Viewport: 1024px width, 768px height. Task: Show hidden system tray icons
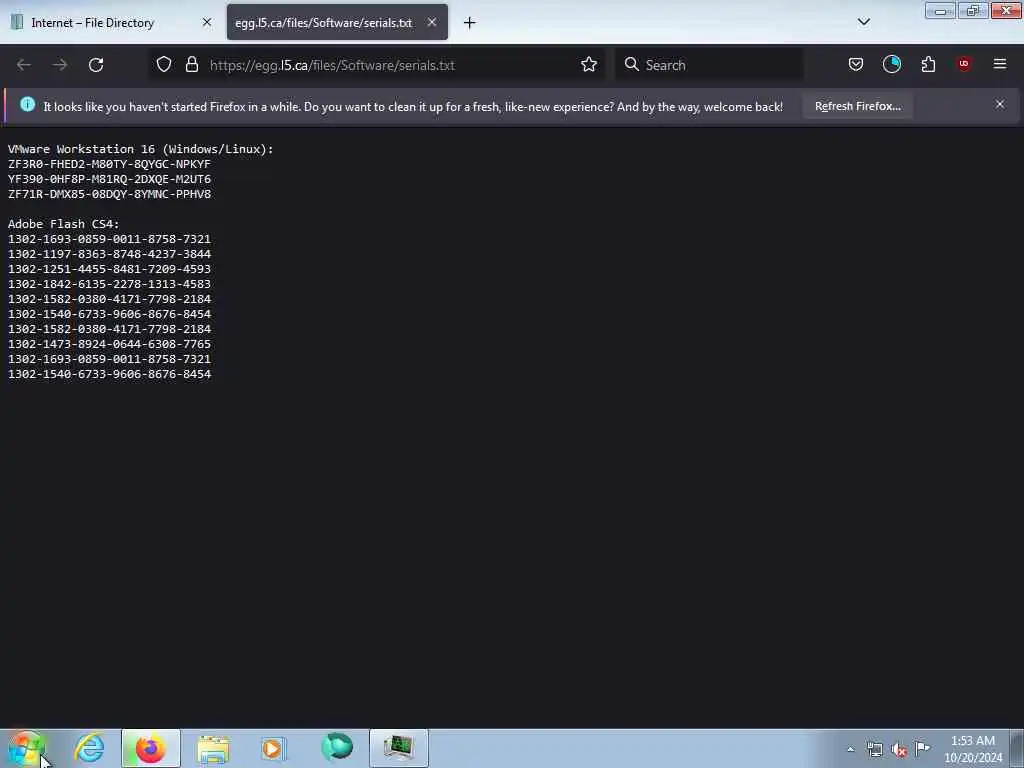pyautogui.click(x=850, y=750)
